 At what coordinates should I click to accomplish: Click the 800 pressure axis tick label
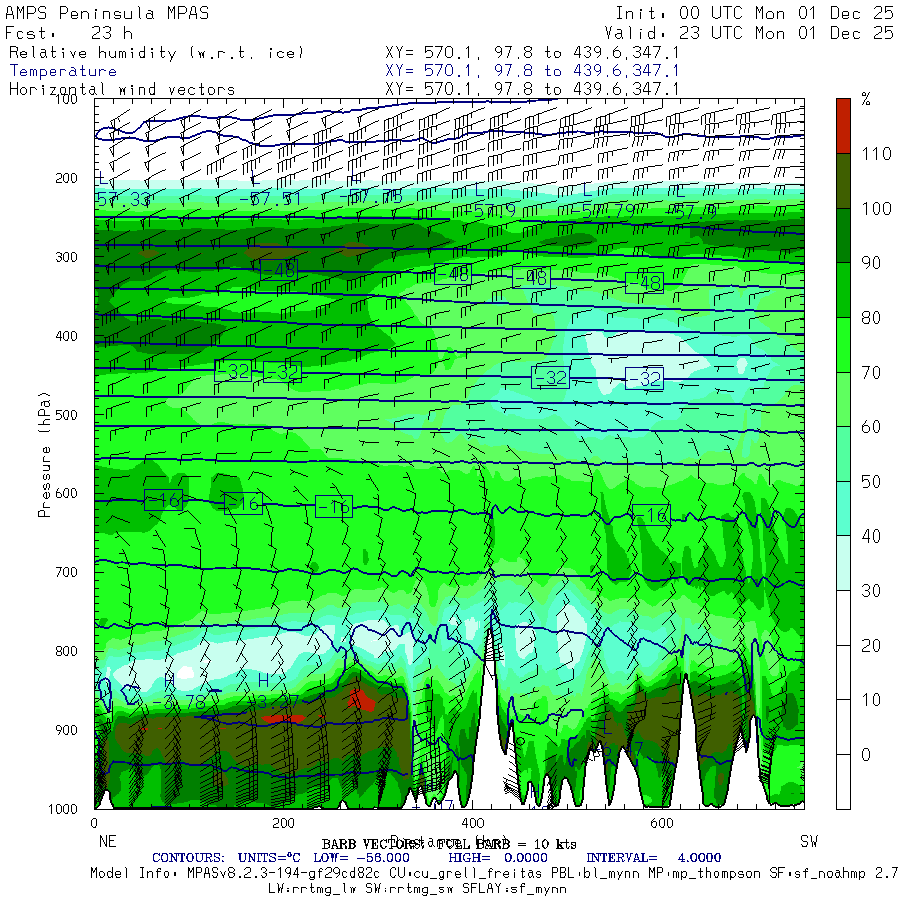coord(66,651)
